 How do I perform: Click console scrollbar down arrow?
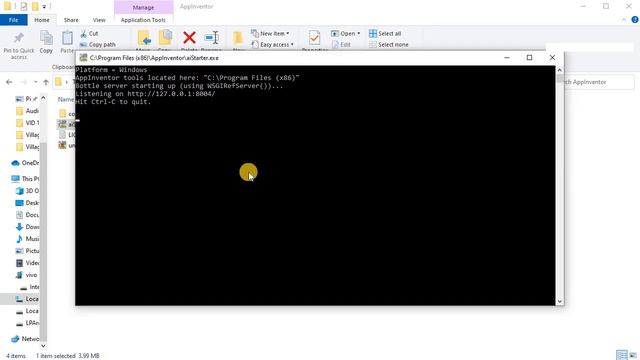(560, 302)
